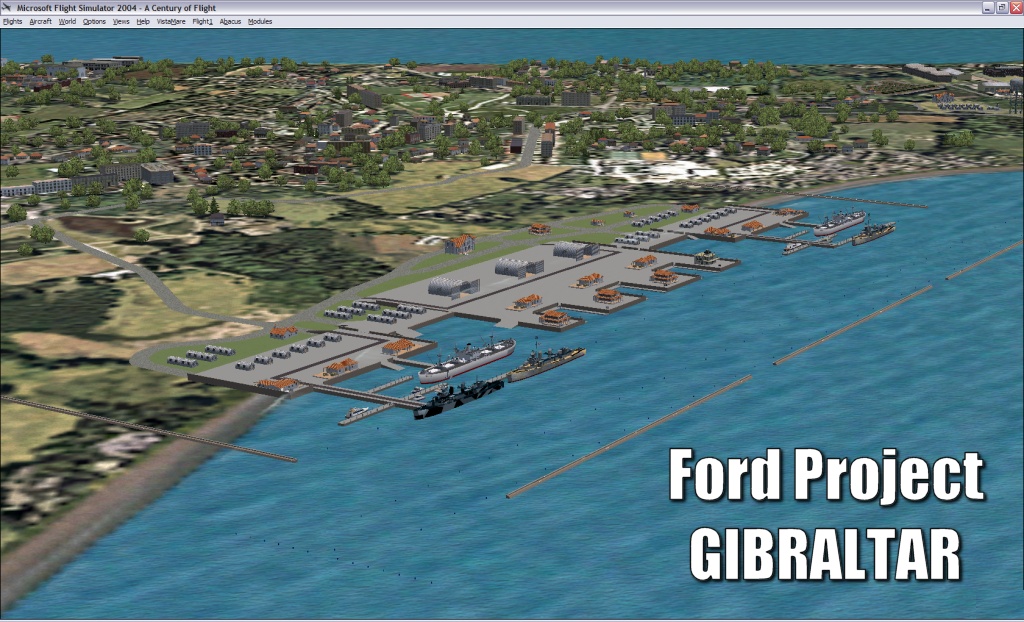Restore down the Flight Simulator window
The image size is (1024, 622).
[1002, 8]
